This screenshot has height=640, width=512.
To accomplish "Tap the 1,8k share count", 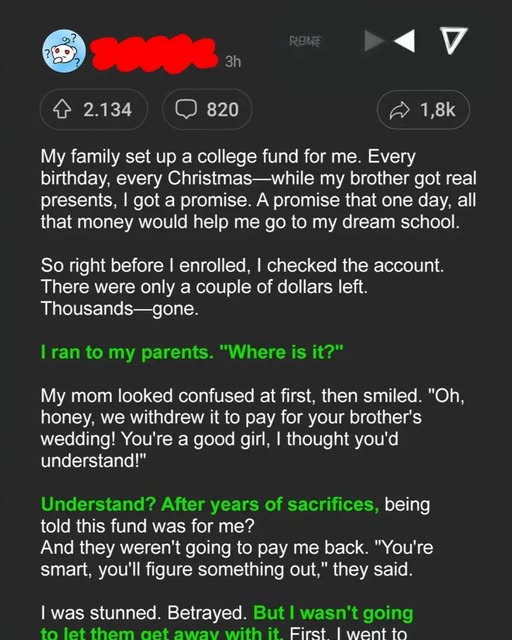I will [438, 110].
